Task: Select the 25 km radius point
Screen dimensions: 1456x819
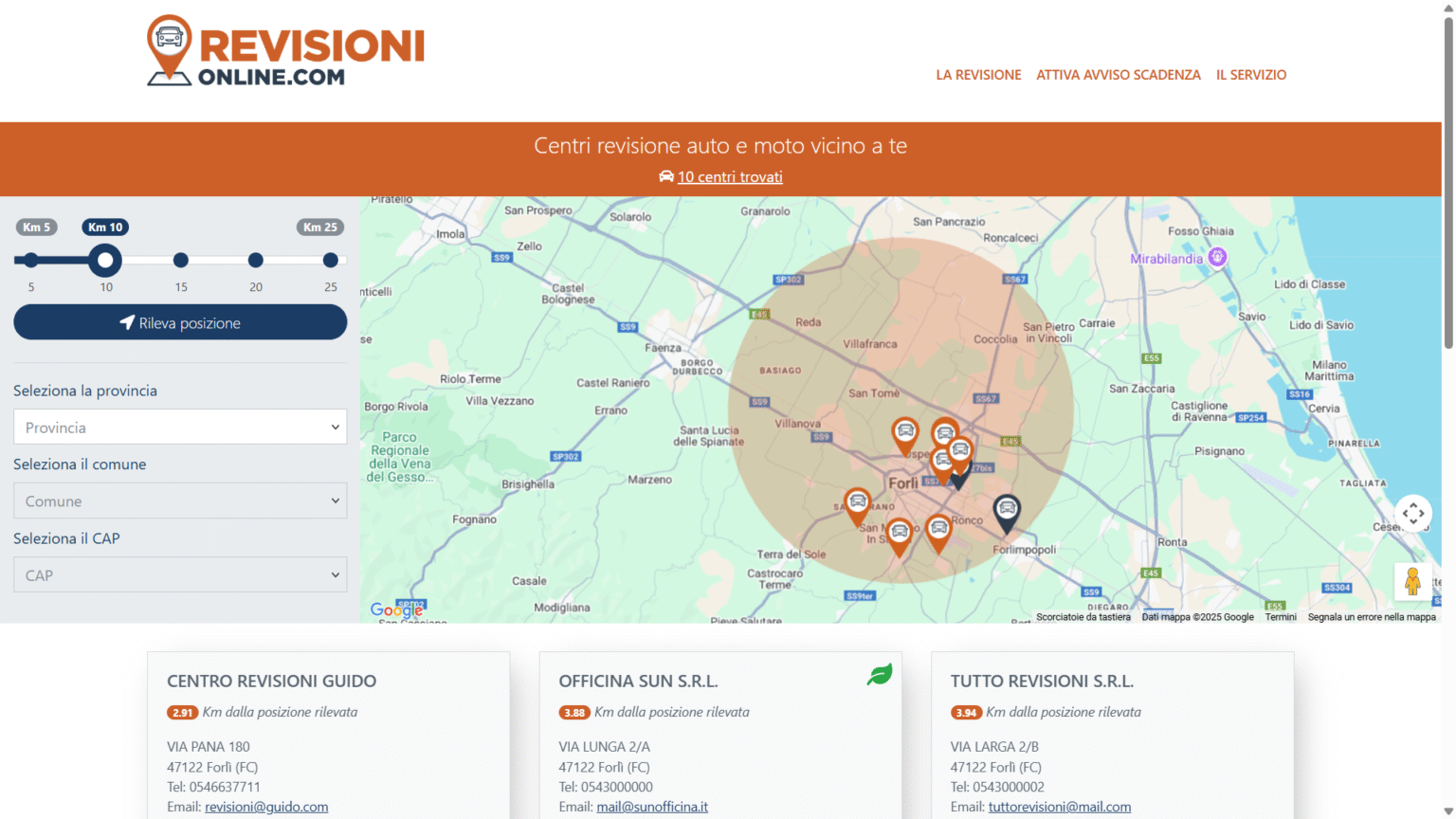Action: coord(330,260)
